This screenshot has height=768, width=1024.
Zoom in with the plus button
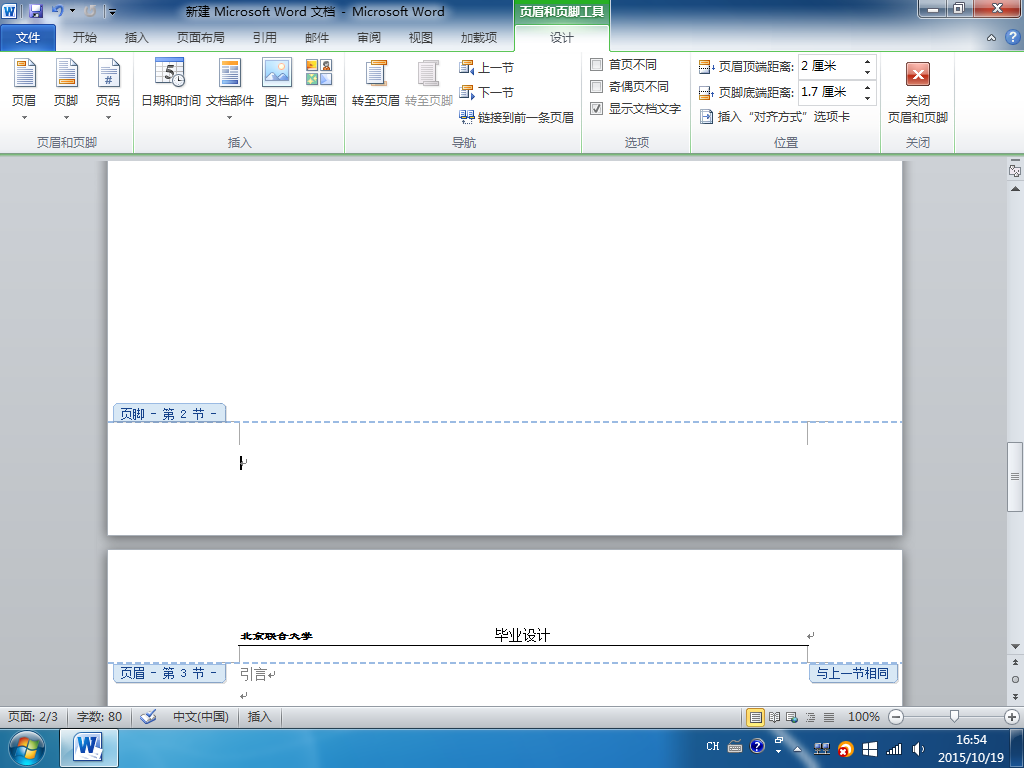1012,717
